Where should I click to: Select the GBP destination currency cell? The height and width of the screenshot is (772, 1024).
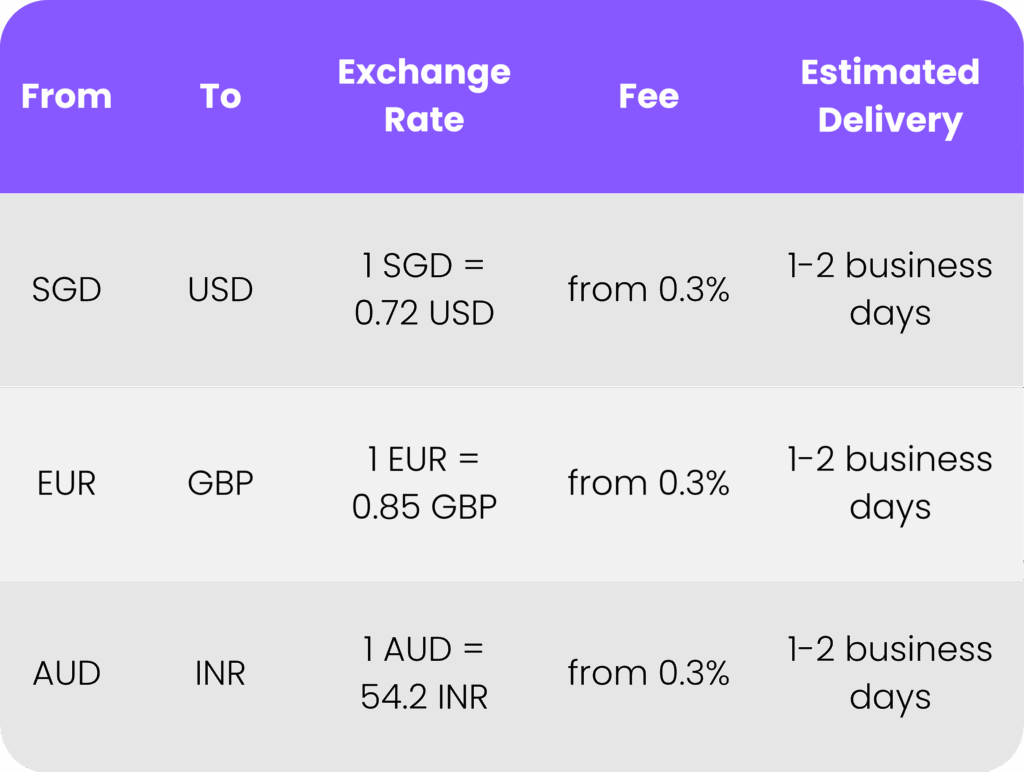(x=220, y=484)
